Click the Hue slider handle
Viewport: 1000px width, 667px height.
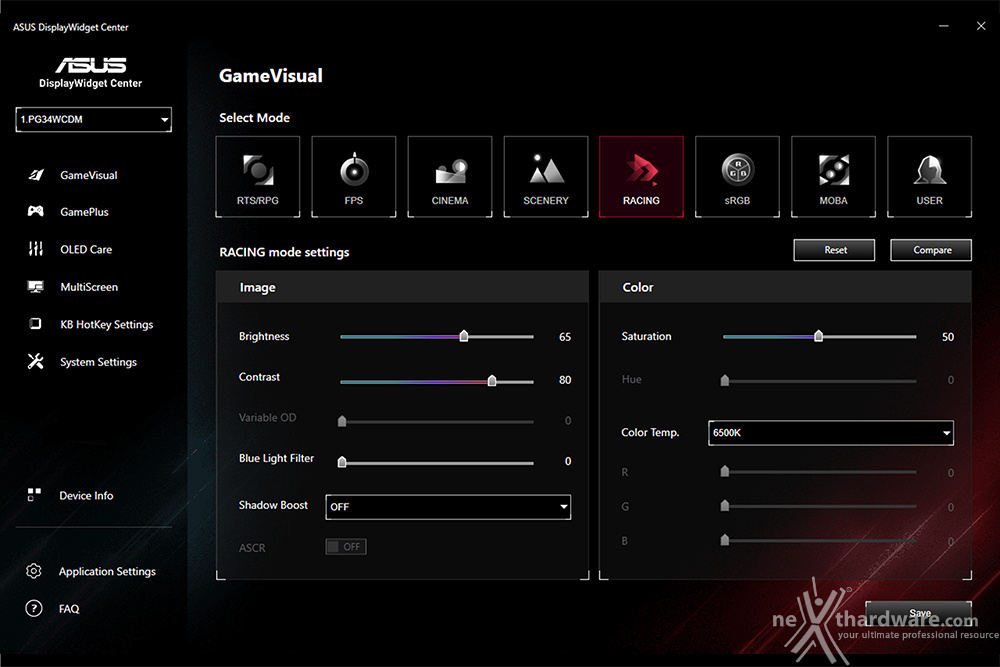pyautogui.click(x=724, y=380)
